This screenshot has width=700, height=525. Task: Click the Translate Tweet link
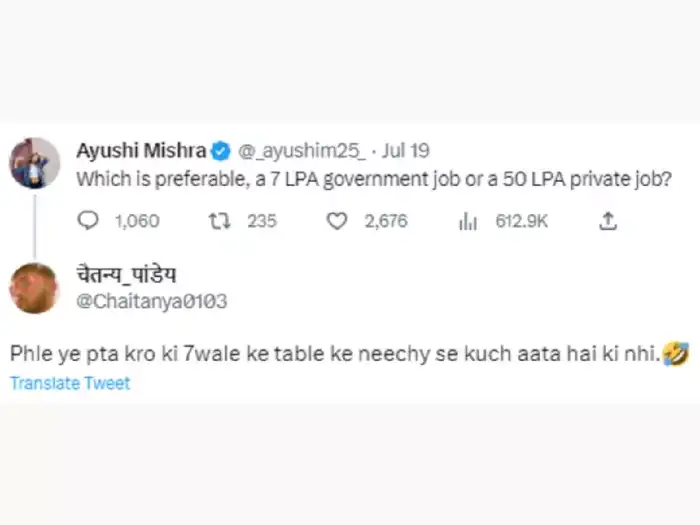point(70,383)
